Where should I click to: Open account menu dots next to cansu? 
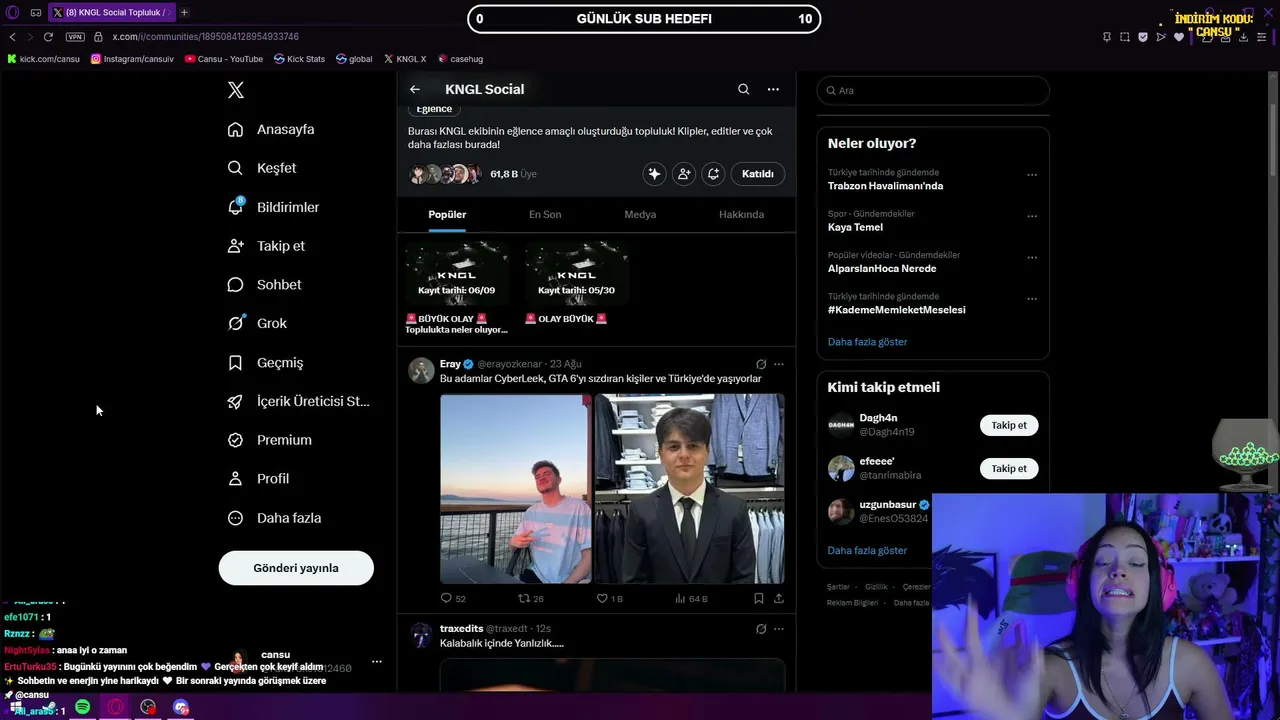point(377,662)
